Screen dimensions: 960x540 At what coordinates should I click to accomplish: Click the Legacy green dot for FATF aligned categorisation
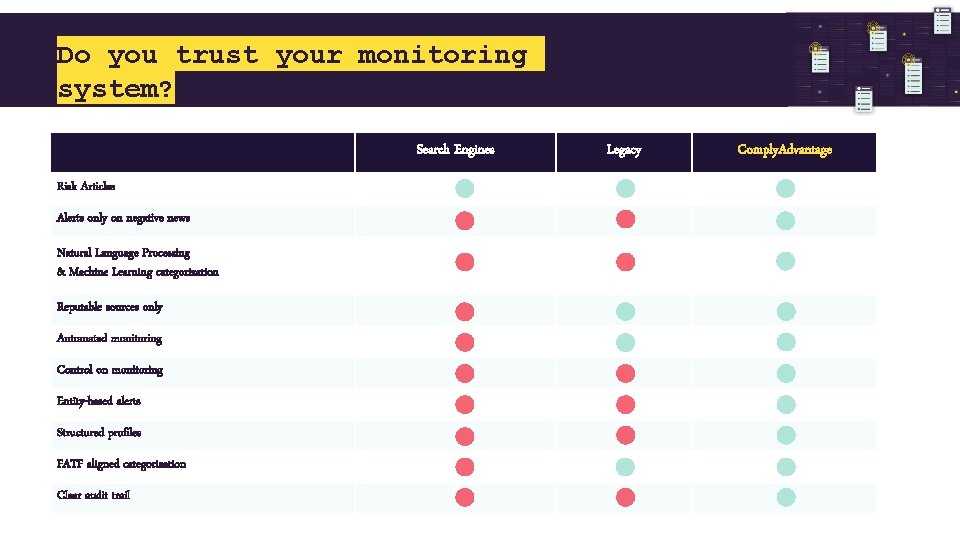tap(625, 467)
